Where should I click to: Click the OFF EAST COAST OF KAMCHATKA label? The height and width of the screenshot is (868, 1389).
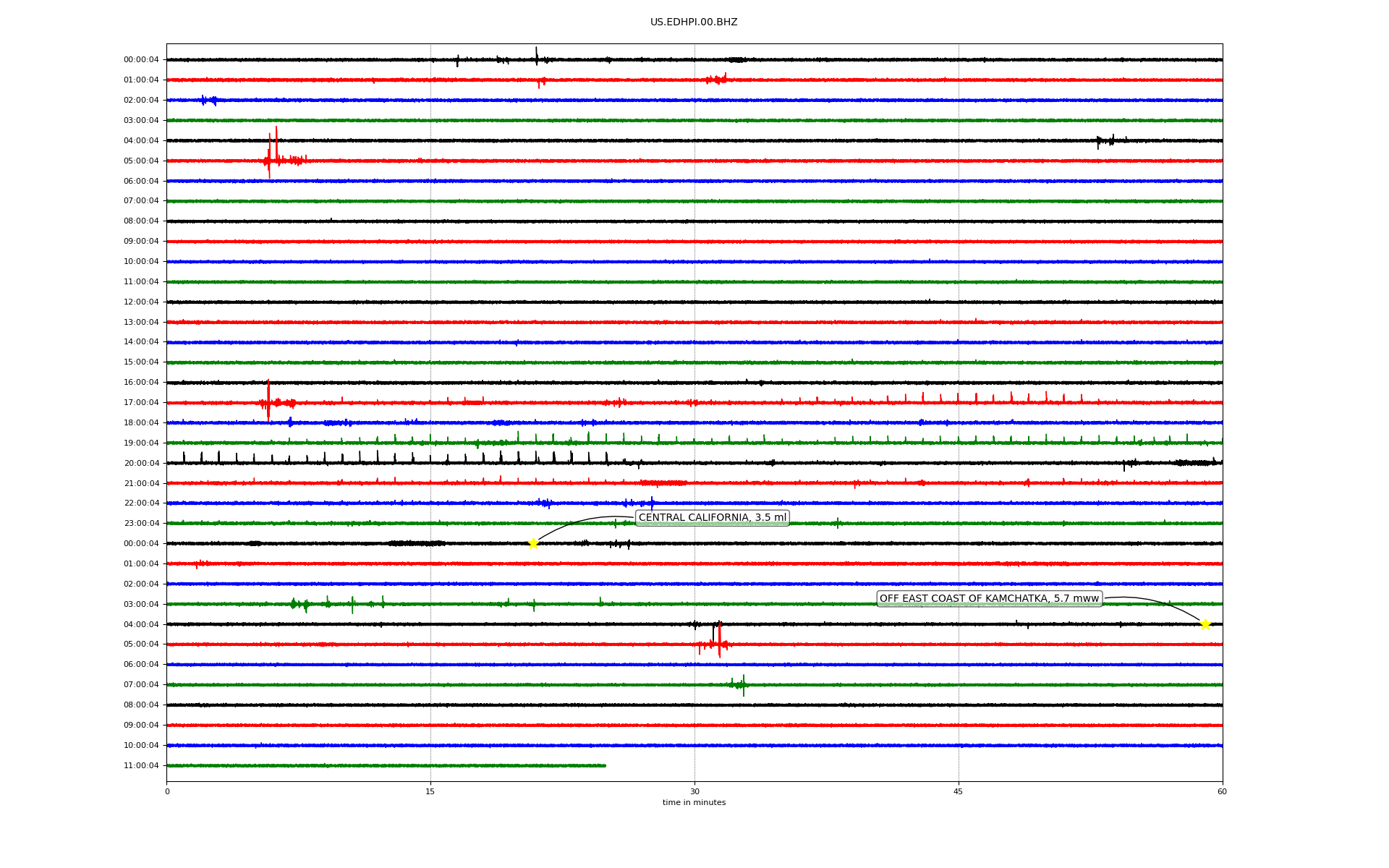pos(989,598)
